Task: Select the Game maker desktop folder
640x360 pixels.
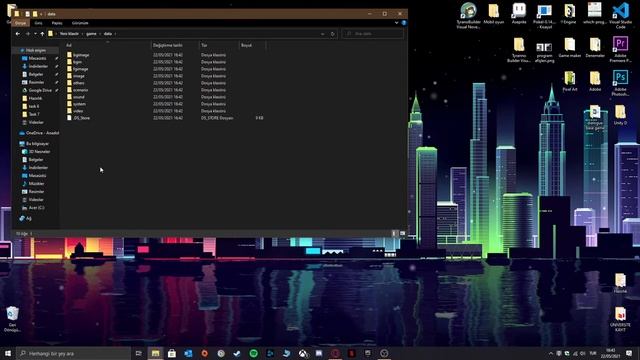Action: pos(570,47)
